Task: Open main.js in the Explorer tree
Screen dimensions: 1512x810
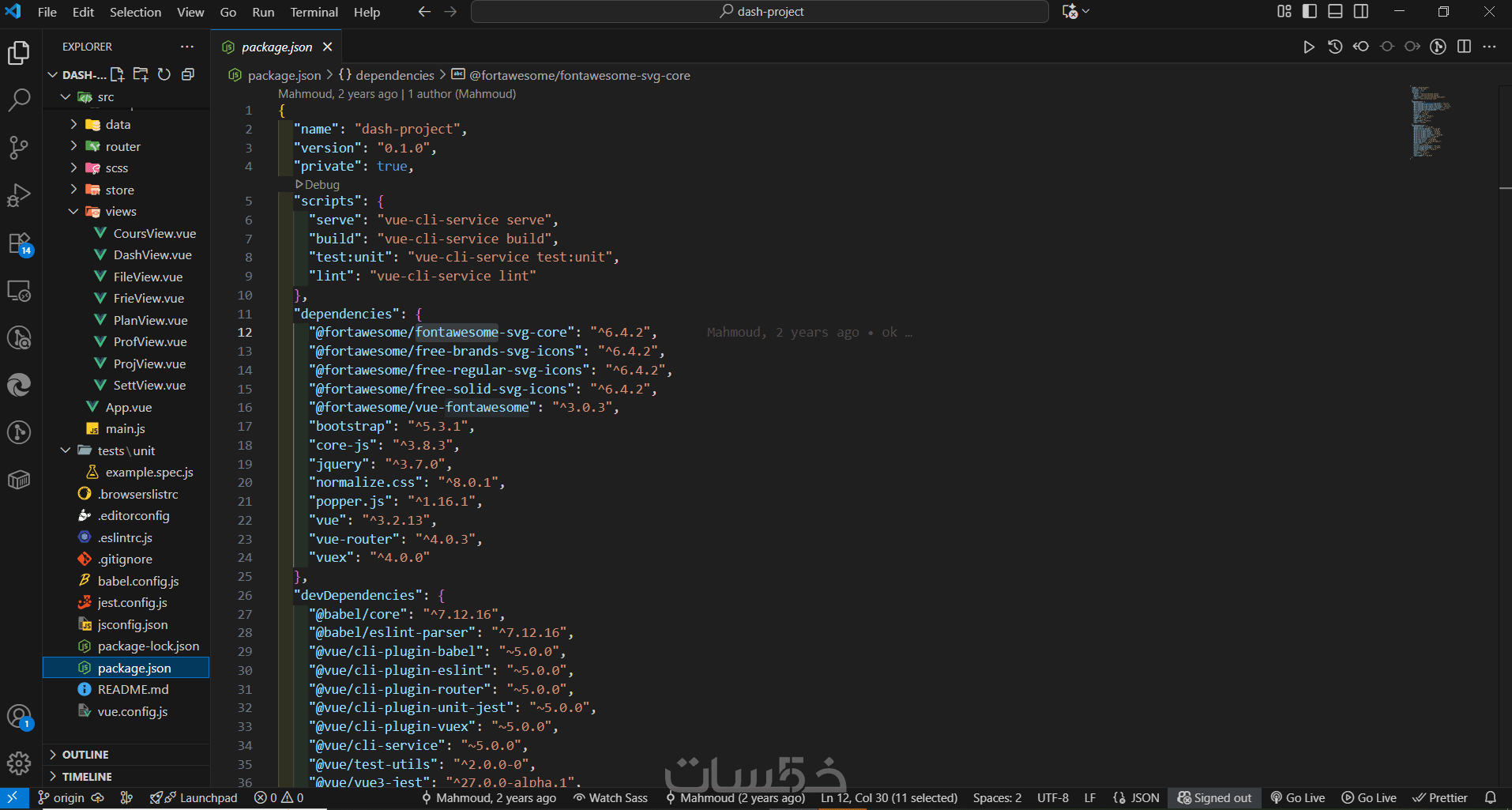Action: coord(126,429)
